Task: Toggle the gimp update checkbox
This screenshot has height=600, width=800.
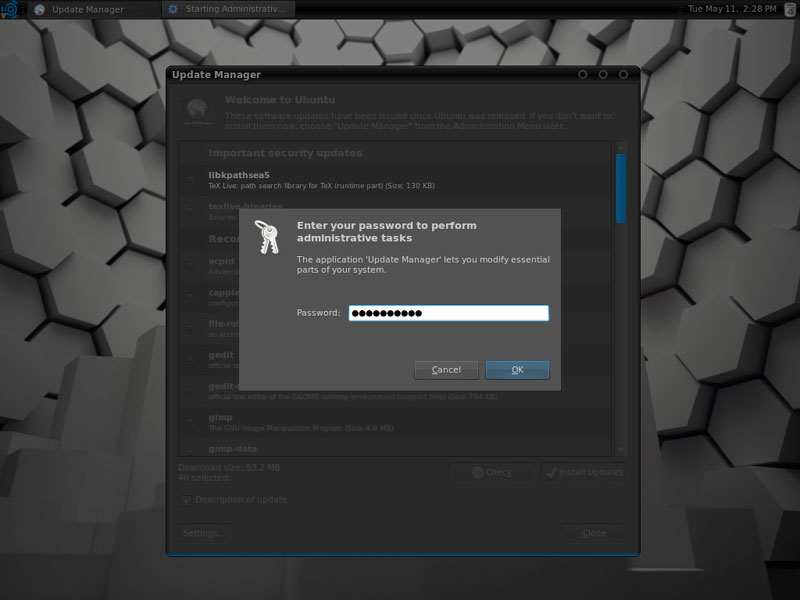Action: 191,422
